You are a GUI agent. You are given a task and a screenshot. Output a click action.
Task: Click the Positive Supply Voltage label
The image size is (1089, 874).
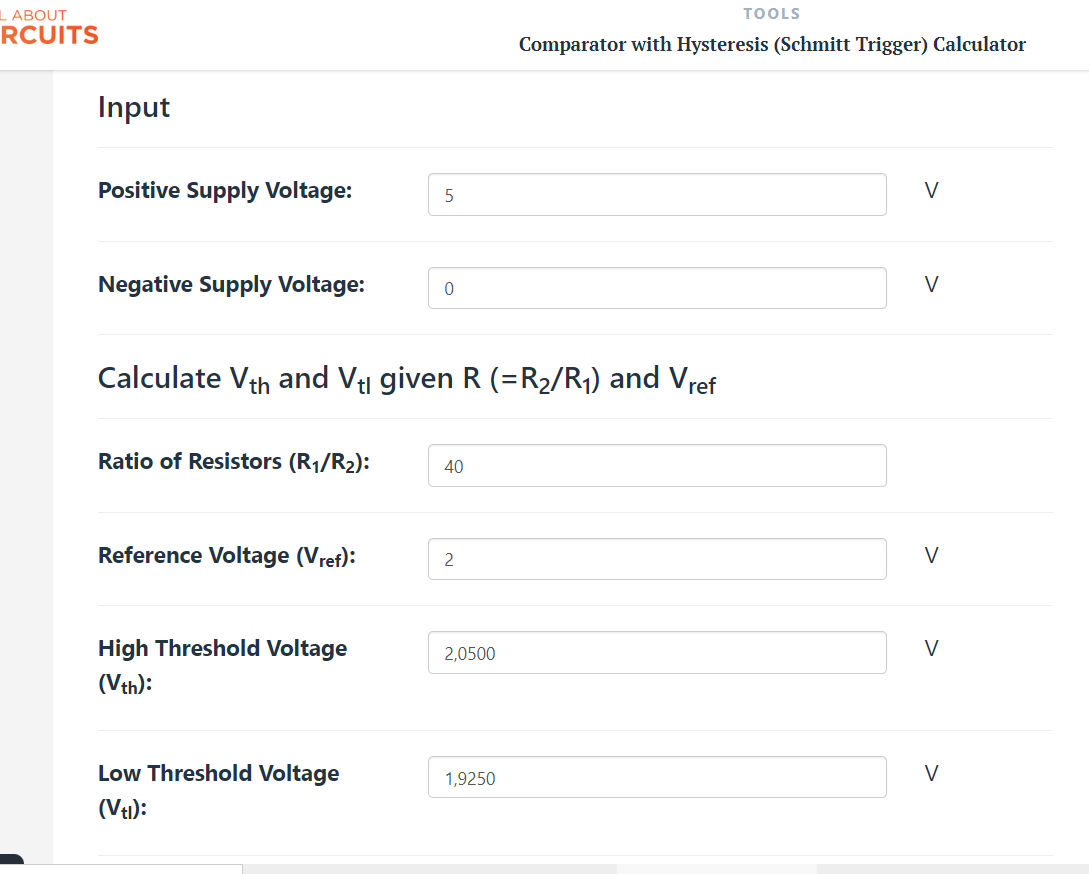pyautogui.click(x=225, y=190)
